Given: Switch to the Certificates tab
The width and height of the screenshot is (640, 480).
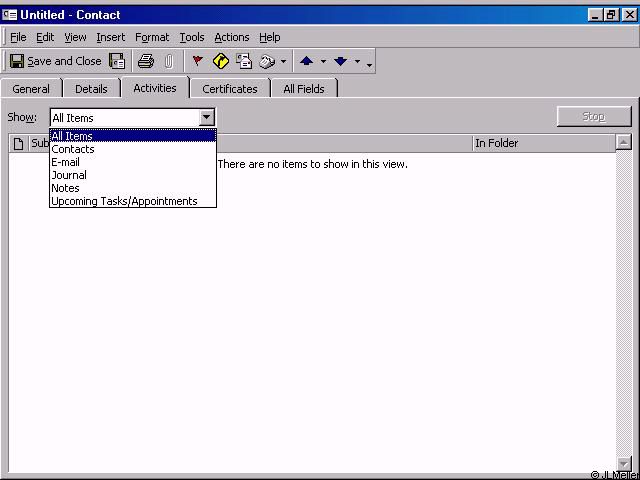Looking at the screenshot, I should tap(230, 89).
